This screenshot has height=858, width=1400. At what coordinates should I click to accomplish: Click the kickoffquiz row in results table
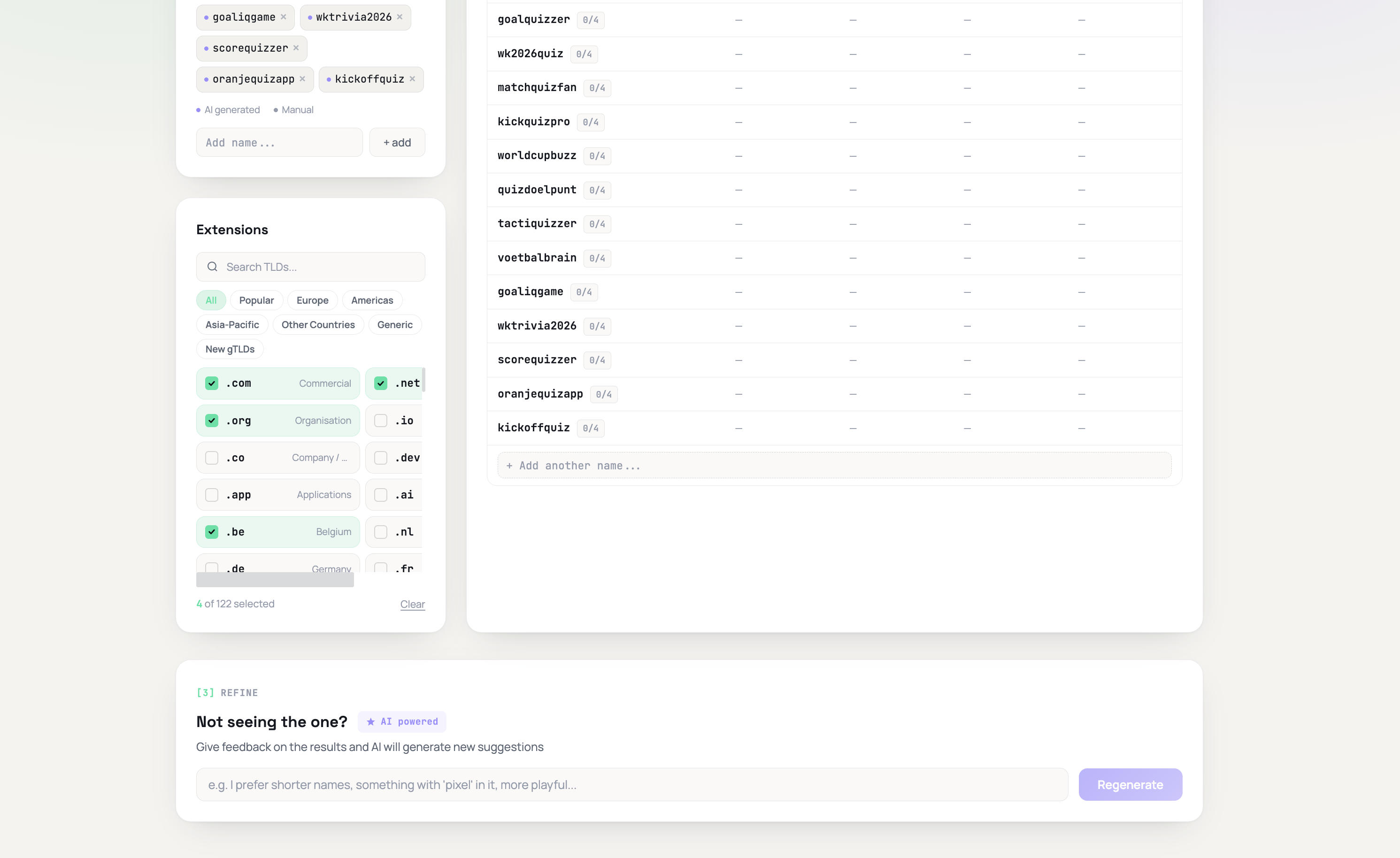pyautogui.click(x=835, y=428)
